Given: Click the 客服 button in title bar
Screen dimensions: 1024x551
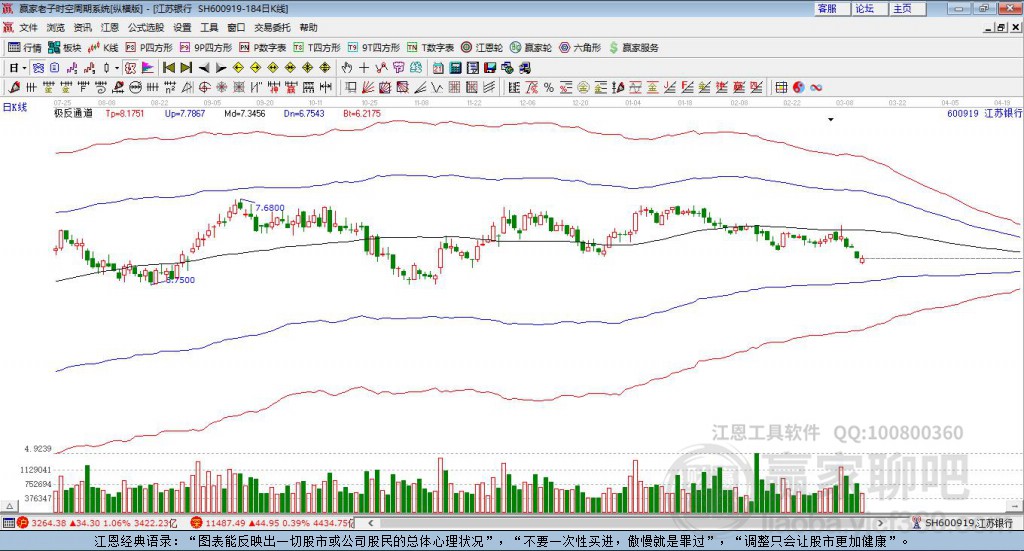Looking at the screenshot, I should coord(831,8).
